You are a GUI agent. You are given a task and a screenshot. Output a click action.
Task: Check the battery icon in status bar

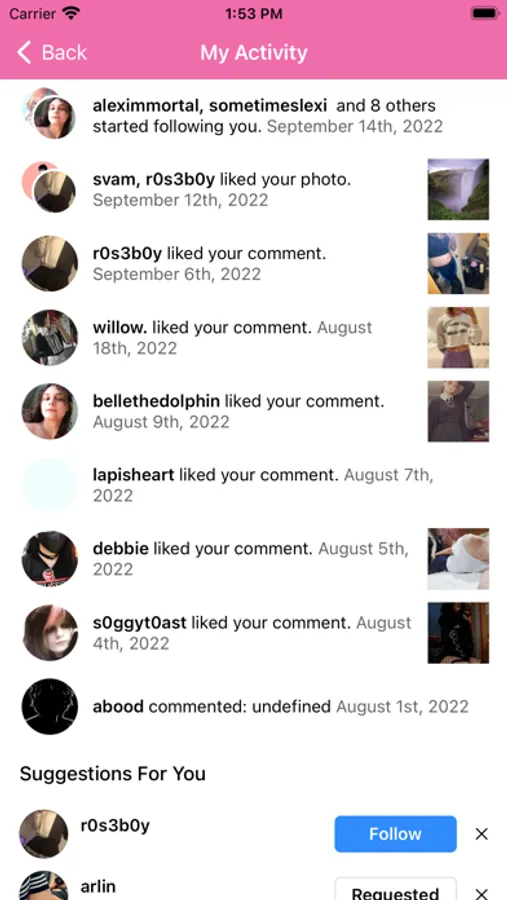pyautogui.click(x=485, y=13)
